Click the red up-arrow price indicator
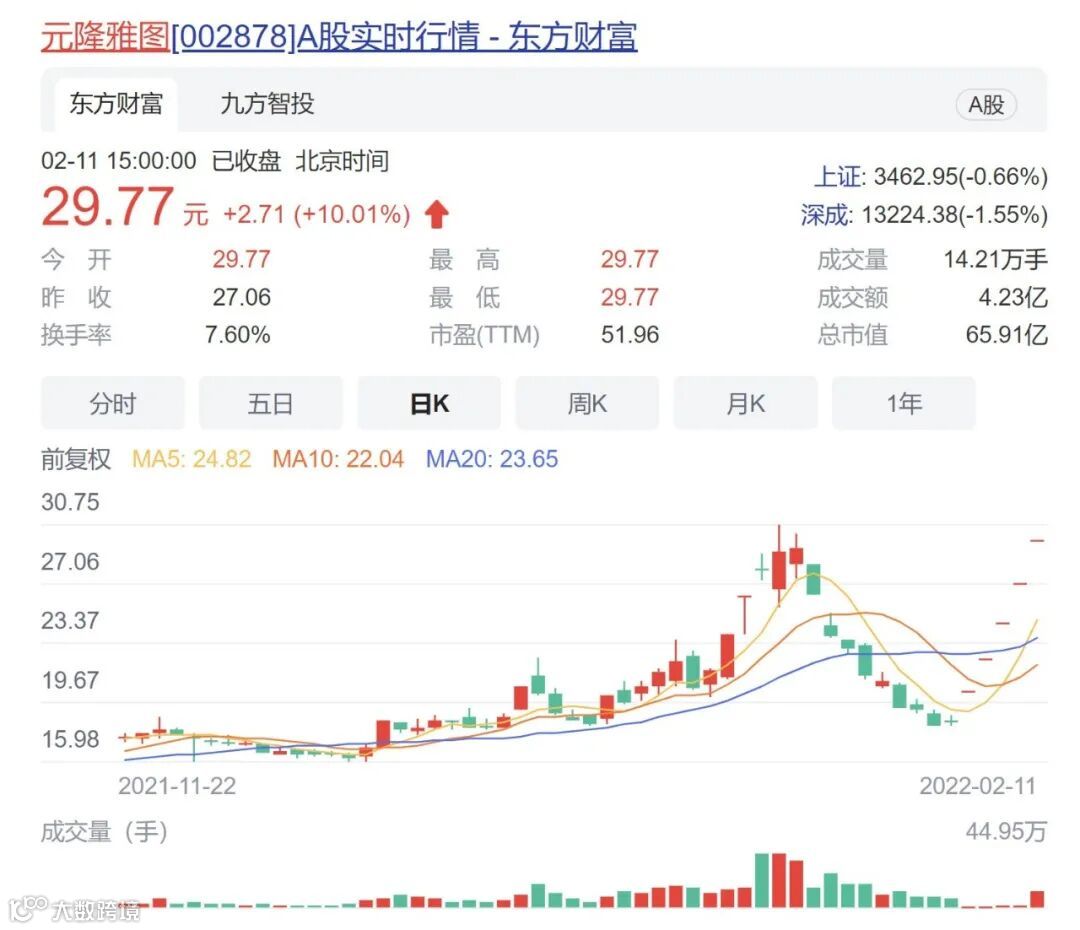 coord(437,214)
